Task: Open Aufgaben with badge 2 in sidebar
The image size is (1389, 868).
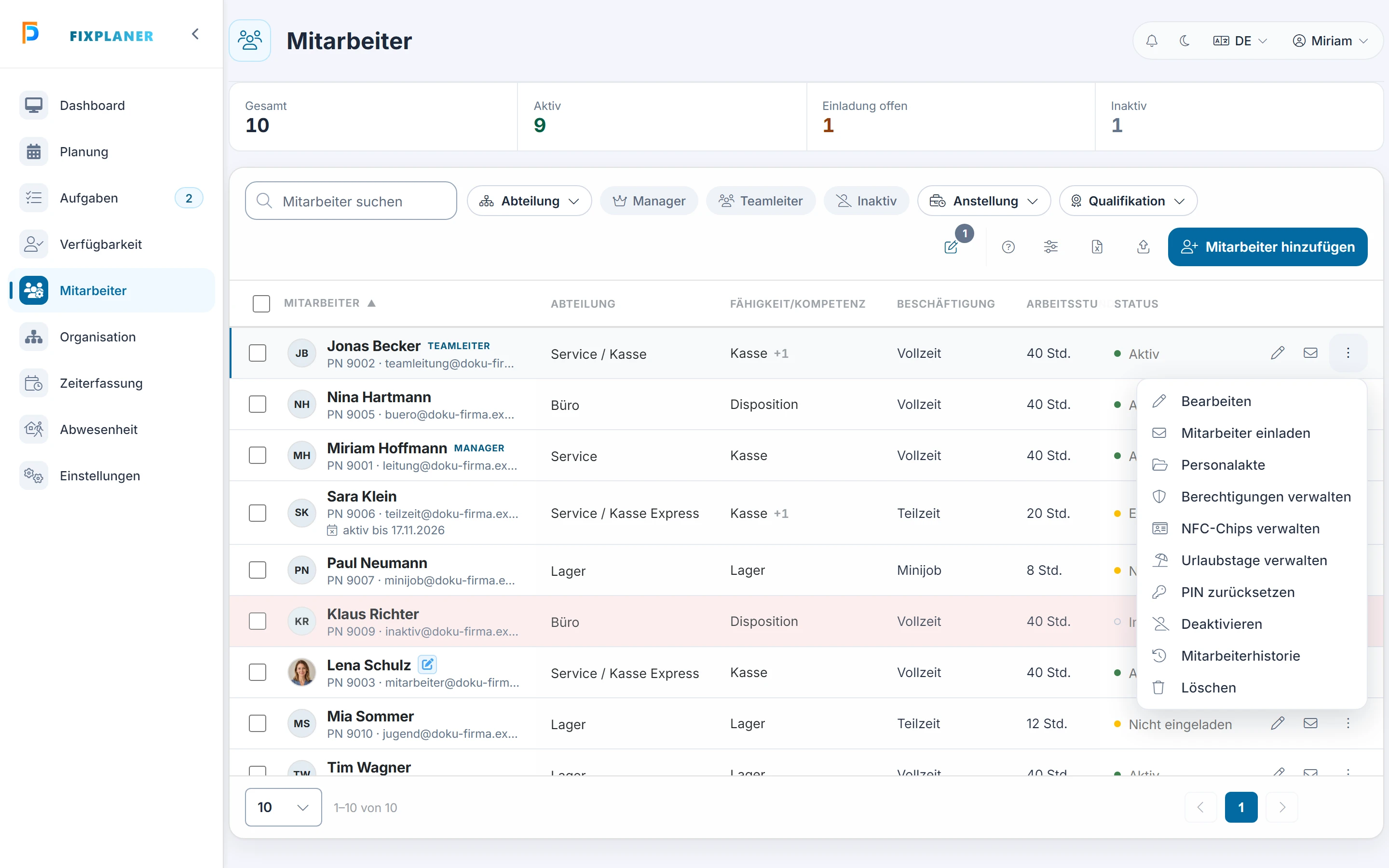Action: pos(112,198)
